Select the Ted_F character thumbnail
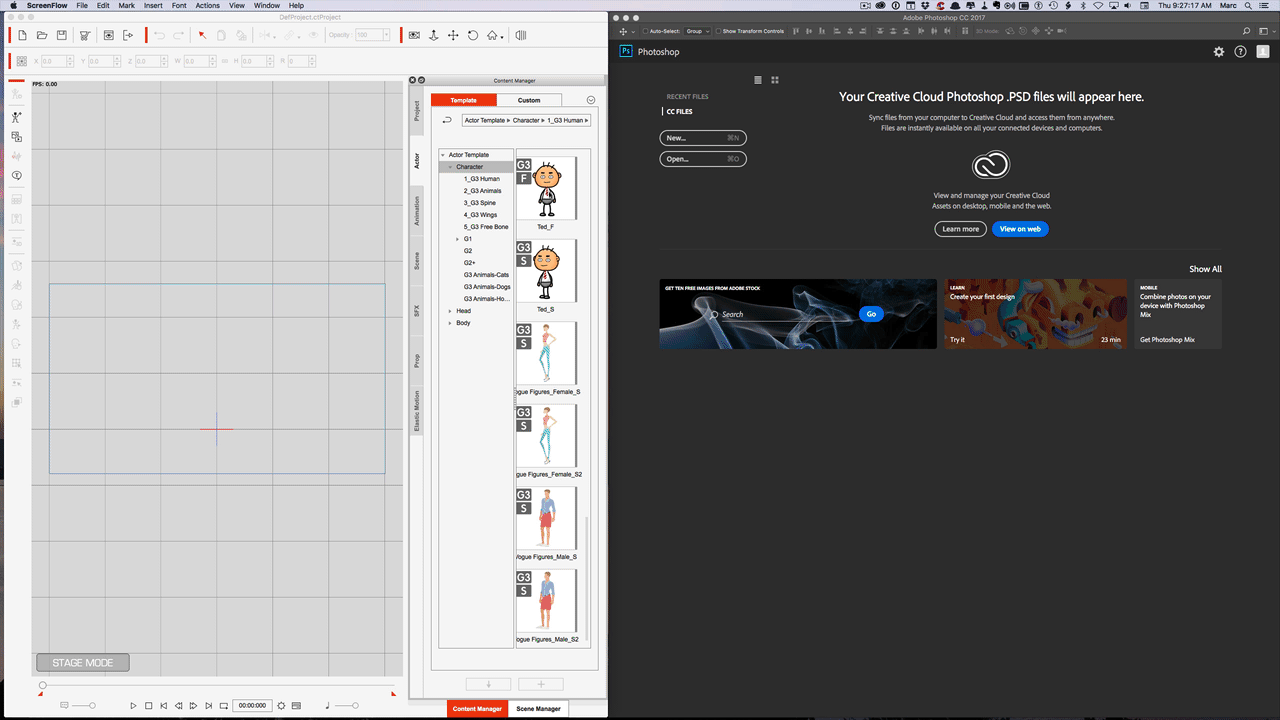 (546, 188)
